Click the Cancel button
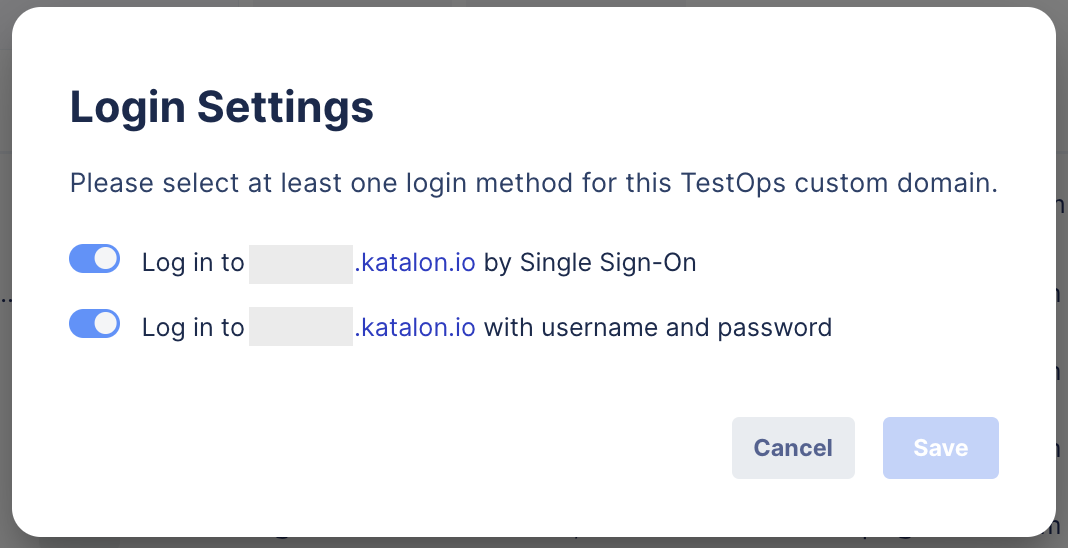Viewport: 1068px width, 548px height. [x=793, y=448]
